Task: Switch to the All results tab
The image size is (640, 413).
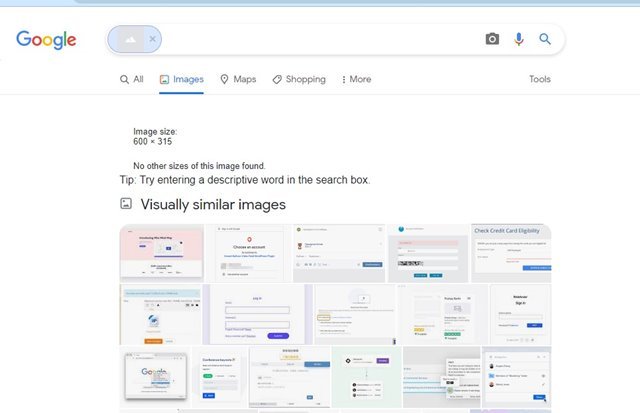Action: pyautogui.click(x=131, y=79)
